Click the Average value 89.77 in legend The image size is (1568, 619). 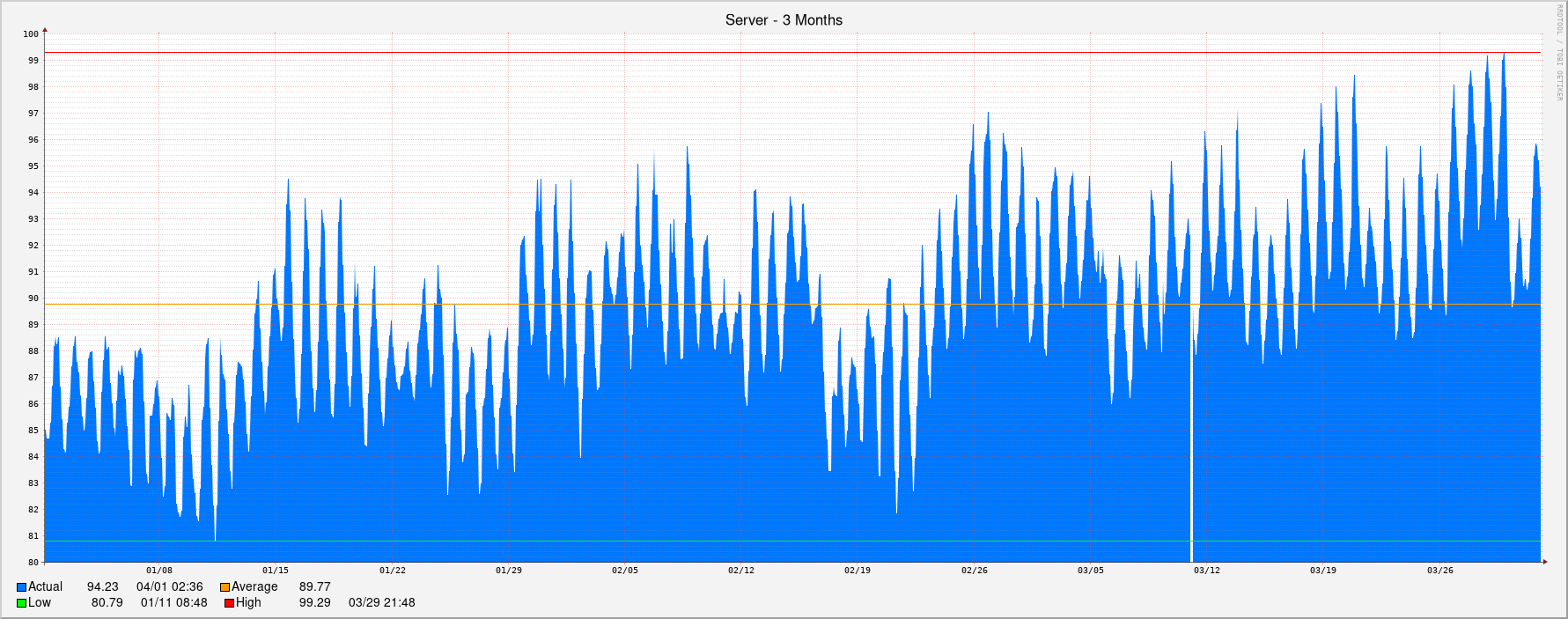click(314, 587)
